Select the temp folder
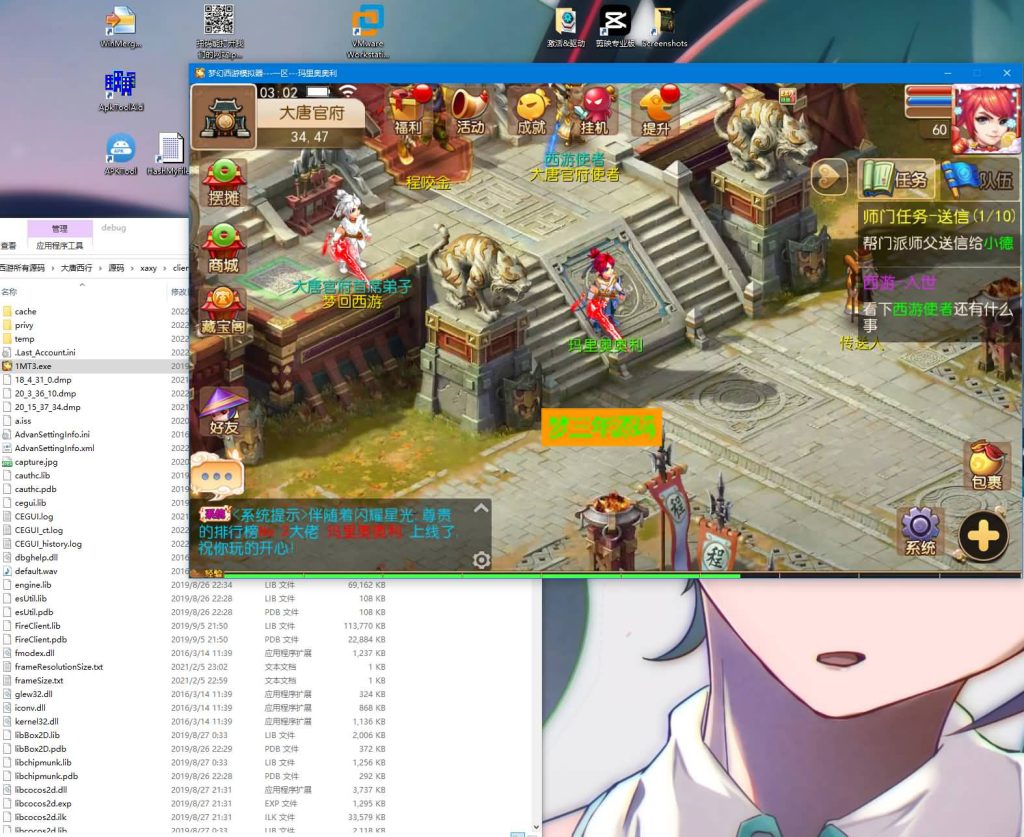The width and height of the screenshot is (1024, 837). coord(24,339)
